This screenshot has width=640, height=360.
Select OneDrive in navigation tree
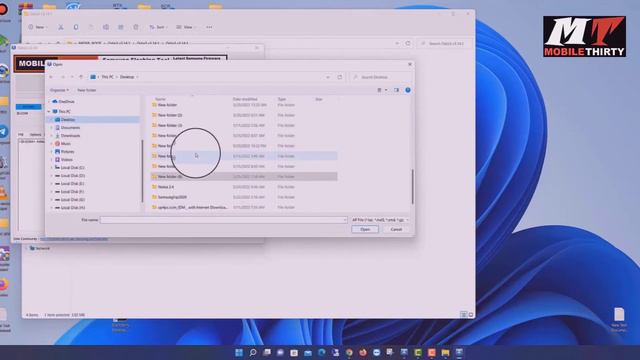tap(66, 101)
